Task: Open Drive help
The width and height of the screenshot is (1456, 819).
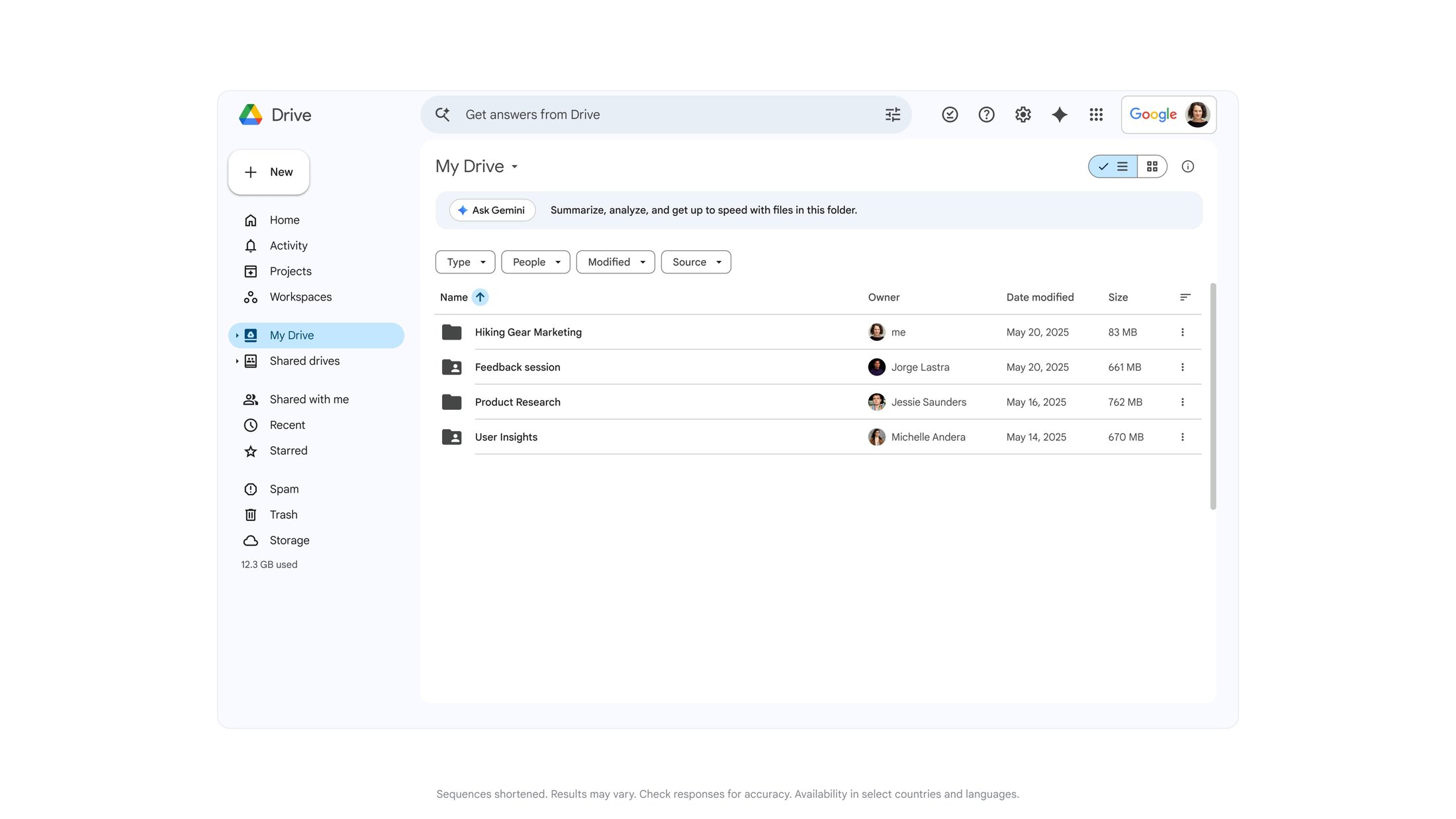Action: [x=986, y=114]
